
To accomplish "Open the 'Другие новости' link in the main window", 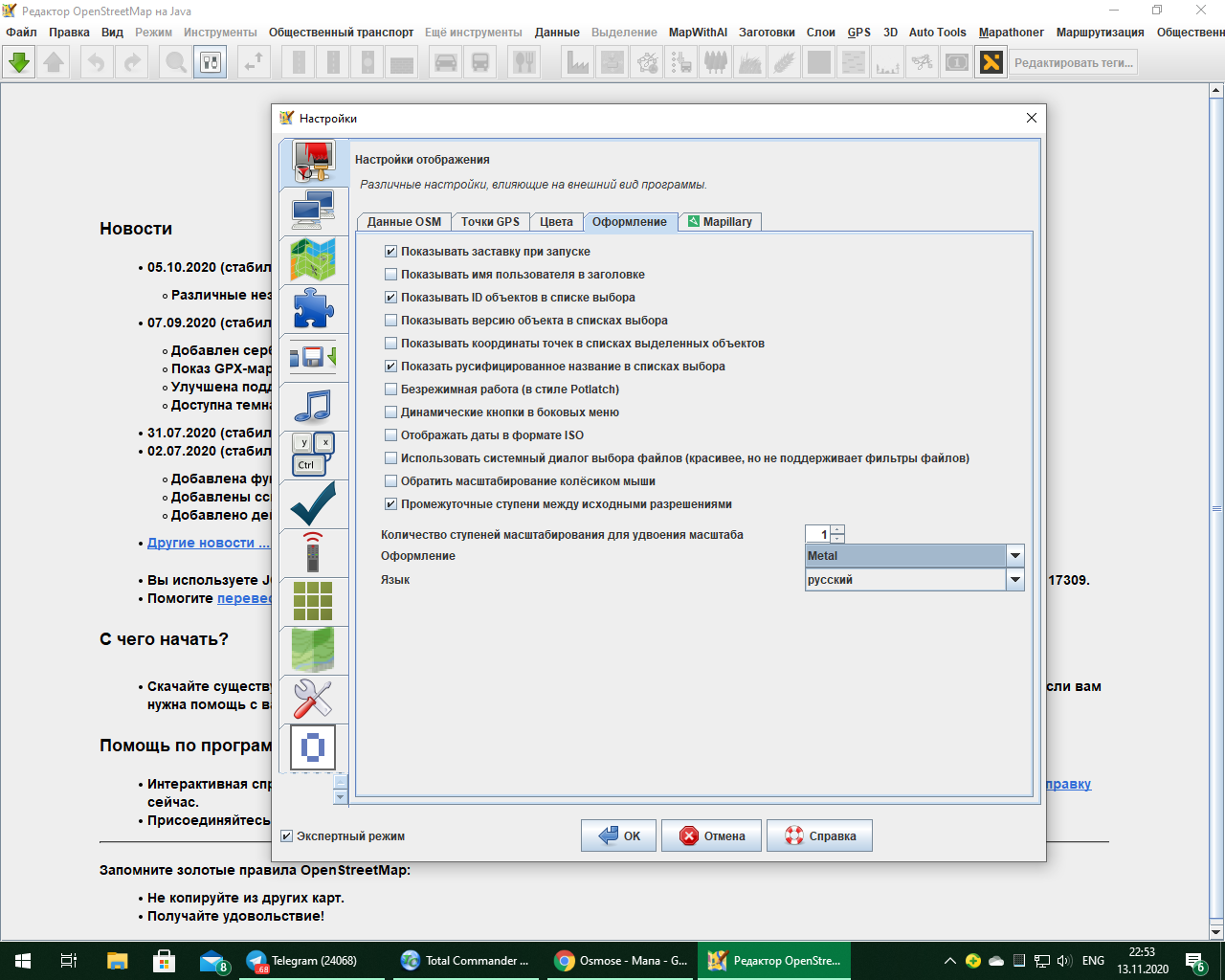I will (x=209, y=543).
